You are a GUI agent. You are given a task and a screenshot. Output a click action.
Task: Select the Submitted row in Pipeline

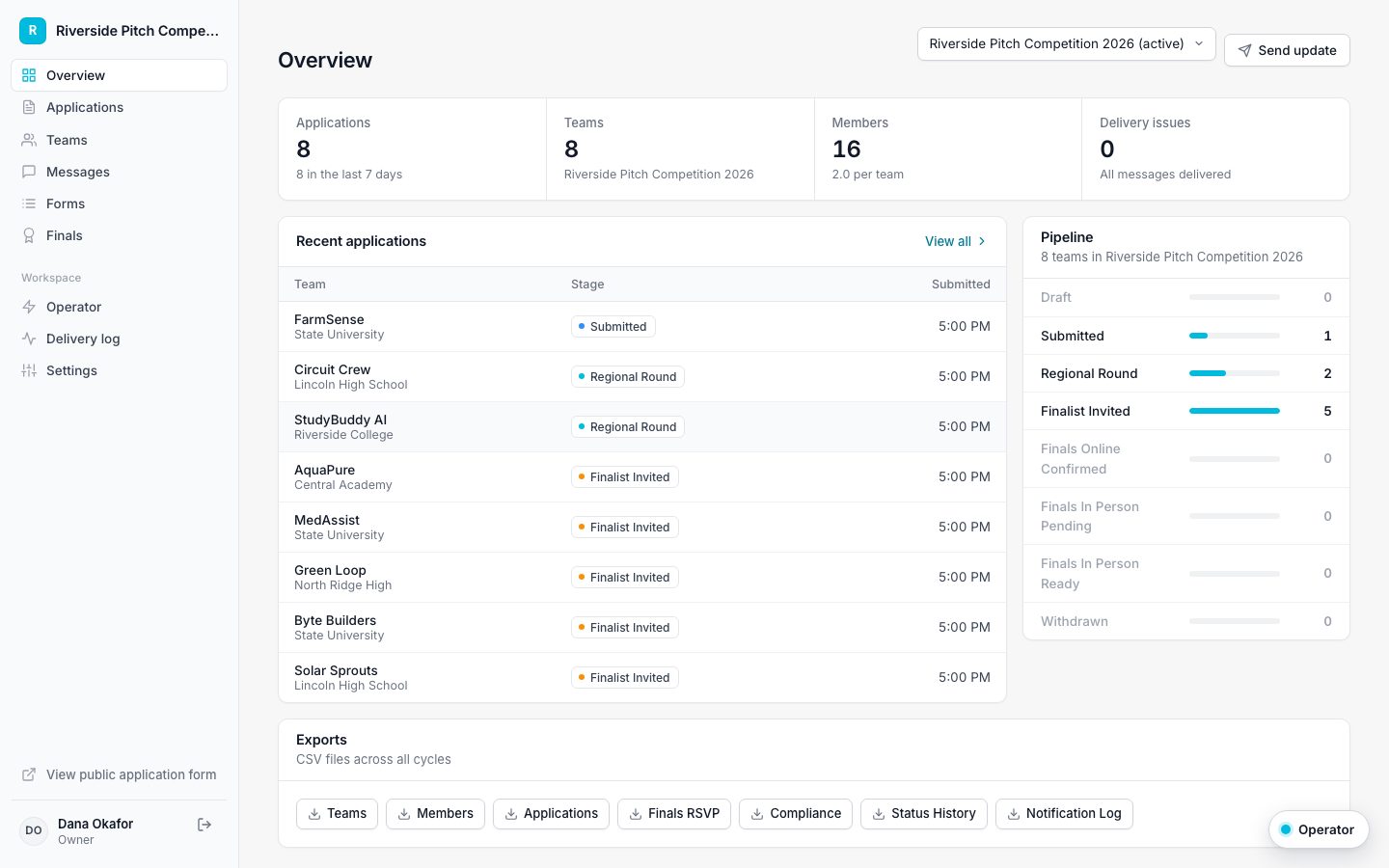[1186, 336]
